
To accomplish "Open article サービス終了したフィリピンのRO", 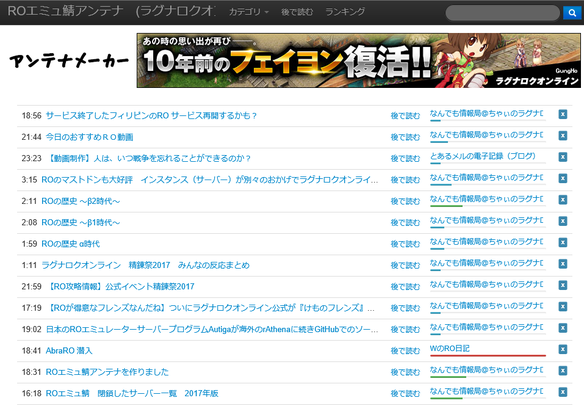I will click(151, 116).
